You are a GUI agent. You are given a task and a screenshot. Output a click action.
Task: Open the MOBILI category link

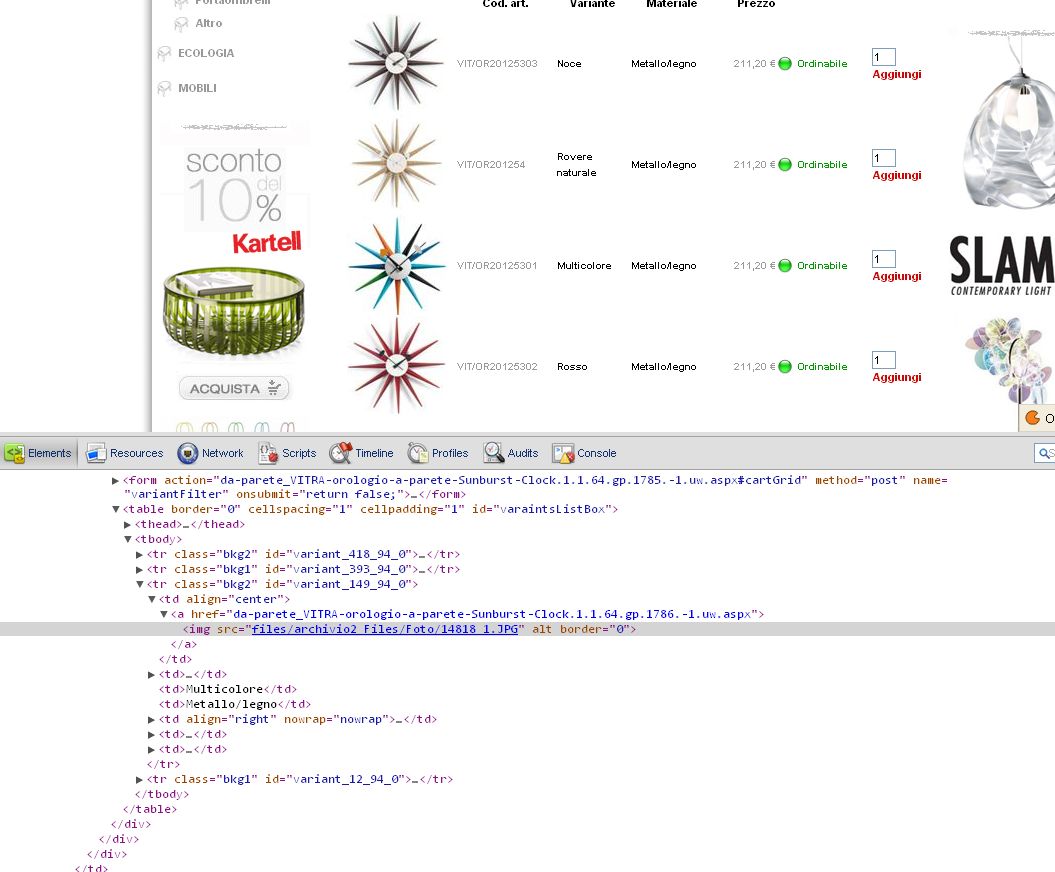pyautogui.click(x=197, y=88)
